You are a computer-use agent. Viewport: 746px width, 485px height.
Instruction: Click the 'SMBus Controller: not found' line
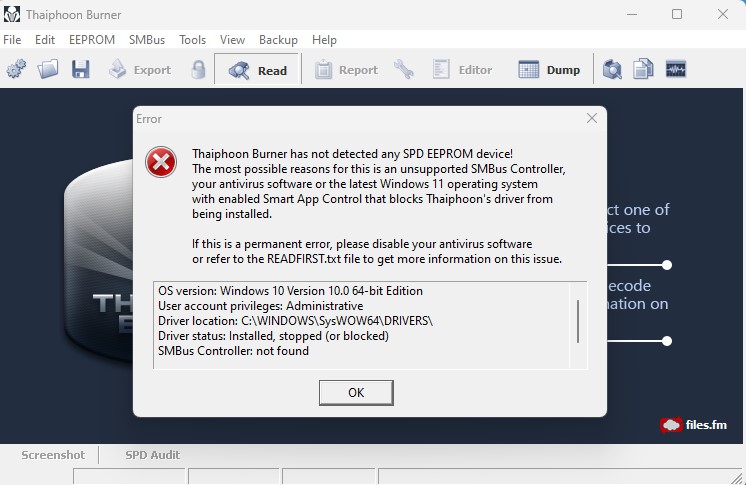234,351
